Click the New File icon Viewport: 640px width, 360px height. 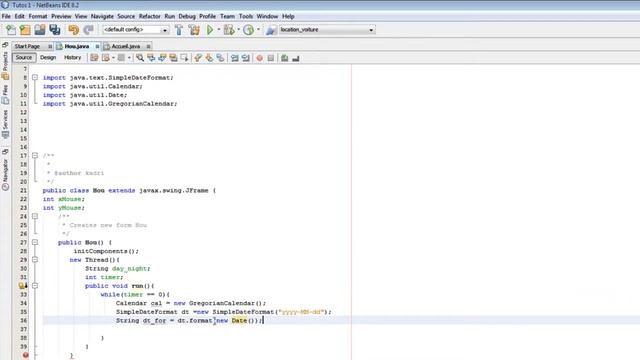point(11,30)
